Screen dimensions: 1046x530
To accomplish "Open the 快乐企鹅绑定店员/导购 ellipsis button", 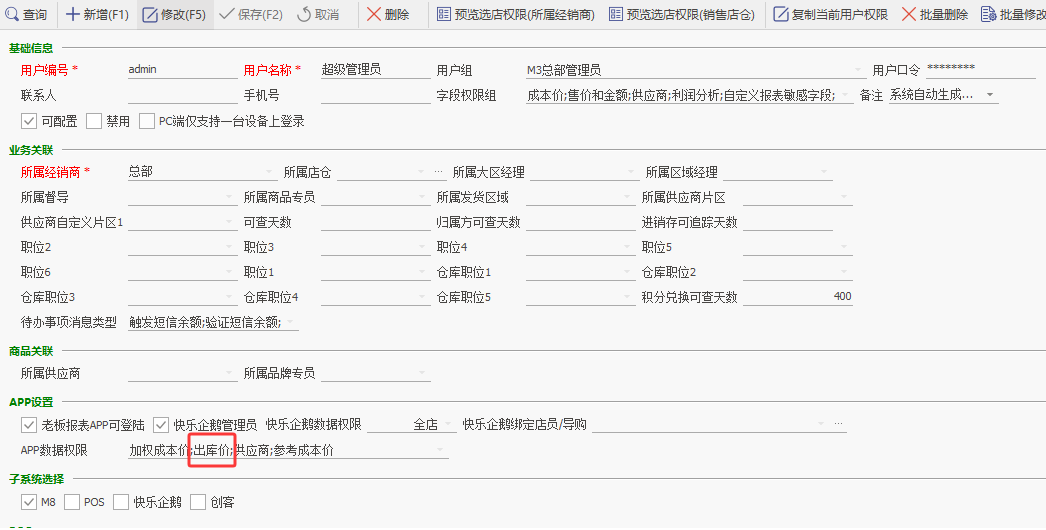I will pos(839,424).
